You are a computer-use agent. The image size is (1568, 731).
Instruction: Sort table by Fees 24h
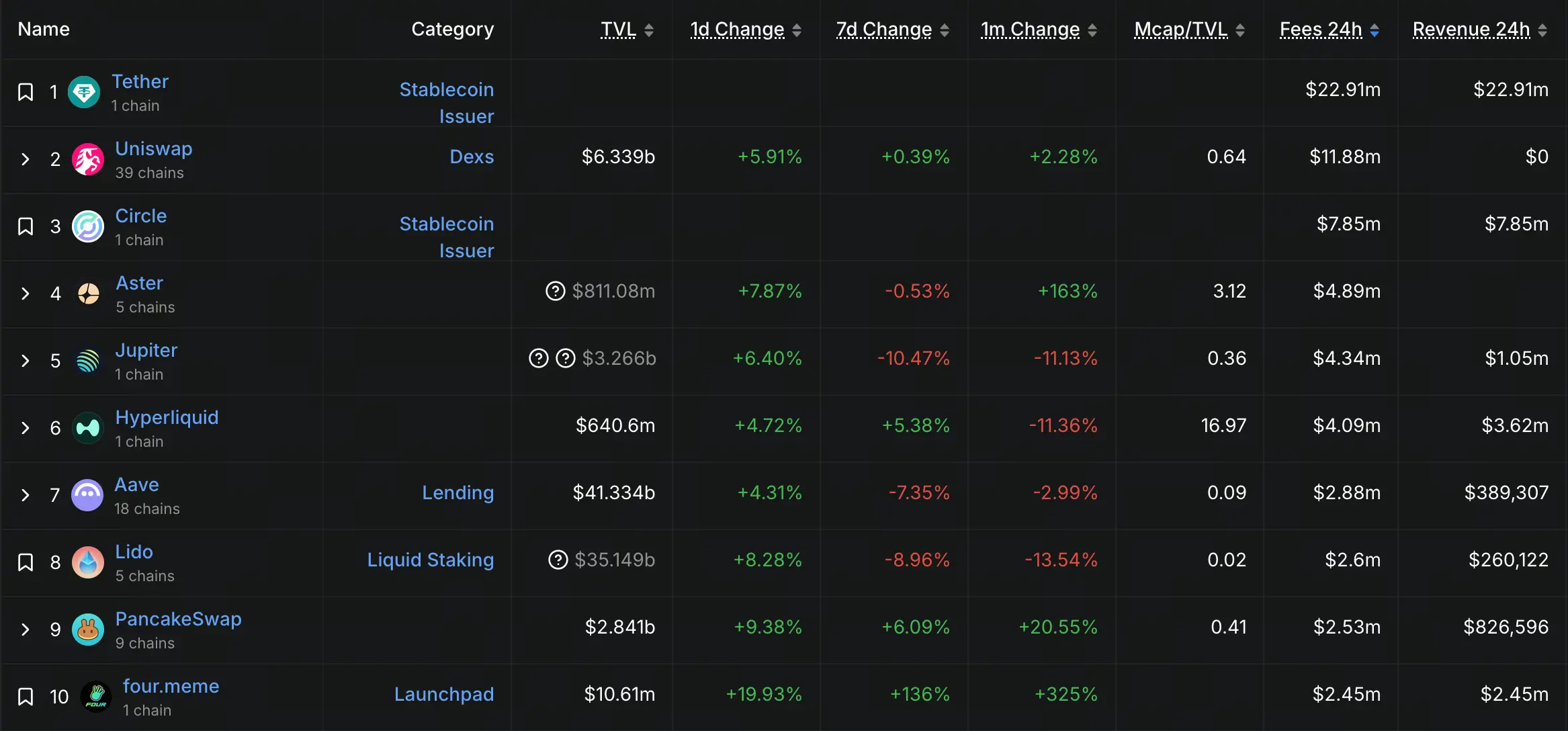[1321, 29]
